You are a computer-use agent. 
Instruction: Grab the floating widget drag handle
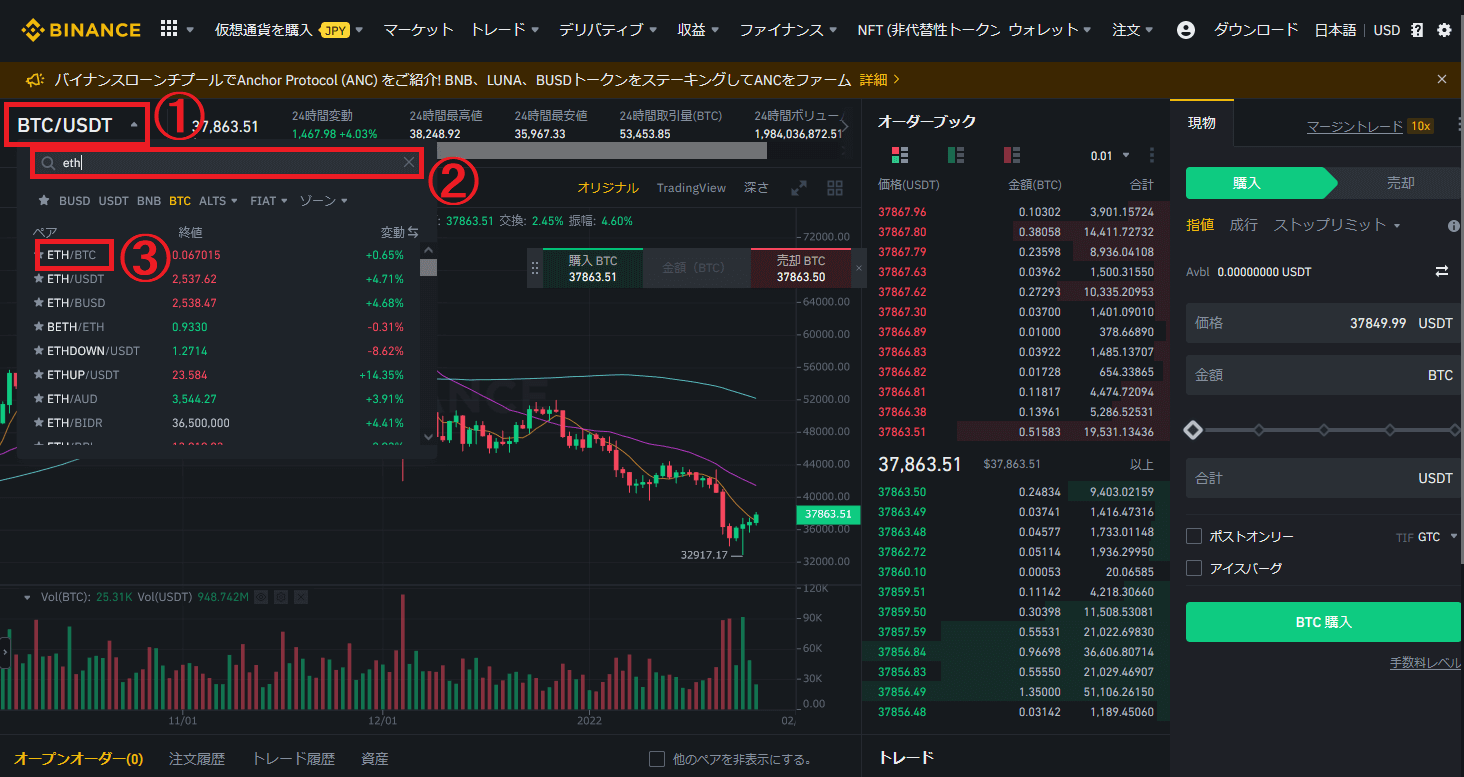[535, 268]
